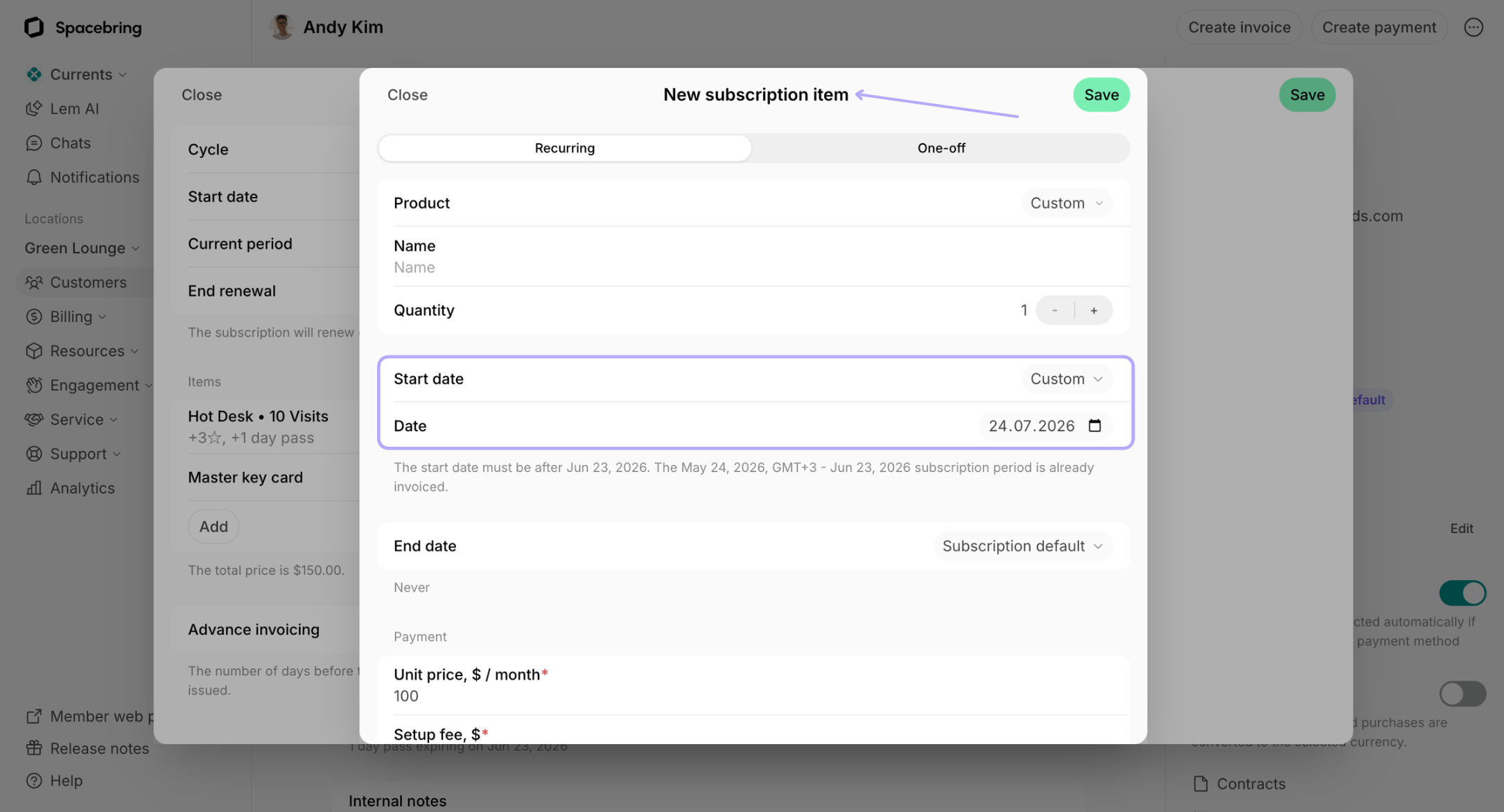Viewport: 1504px width, 812px height.
Task: Open the End date Subscription default dropdown
Action: pyautogui.click(x=1022, y=546)
